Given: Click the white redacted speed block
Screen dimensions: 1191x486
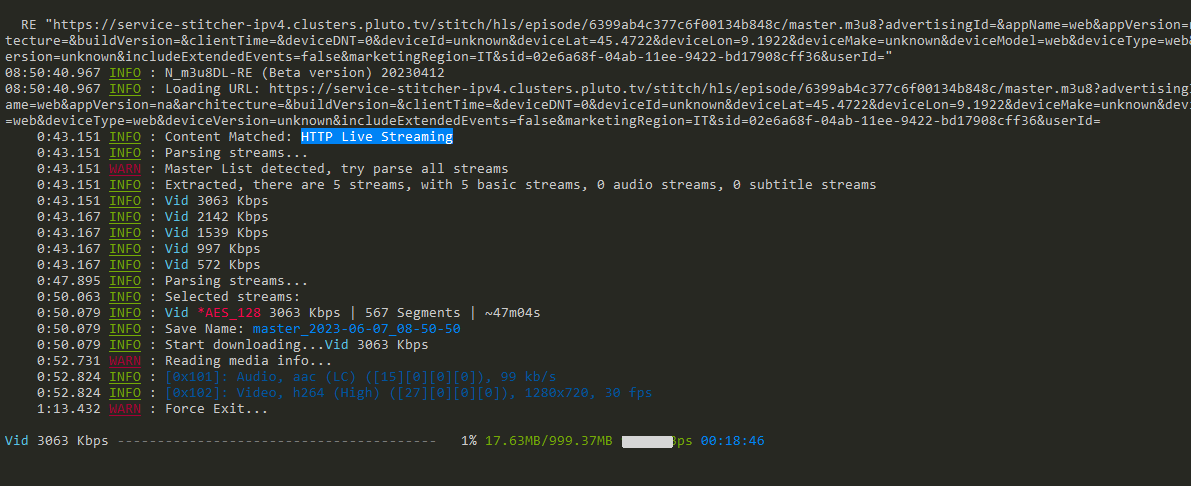Looking at the screenshot, I should pyautogui.click(x=646, y=441).
